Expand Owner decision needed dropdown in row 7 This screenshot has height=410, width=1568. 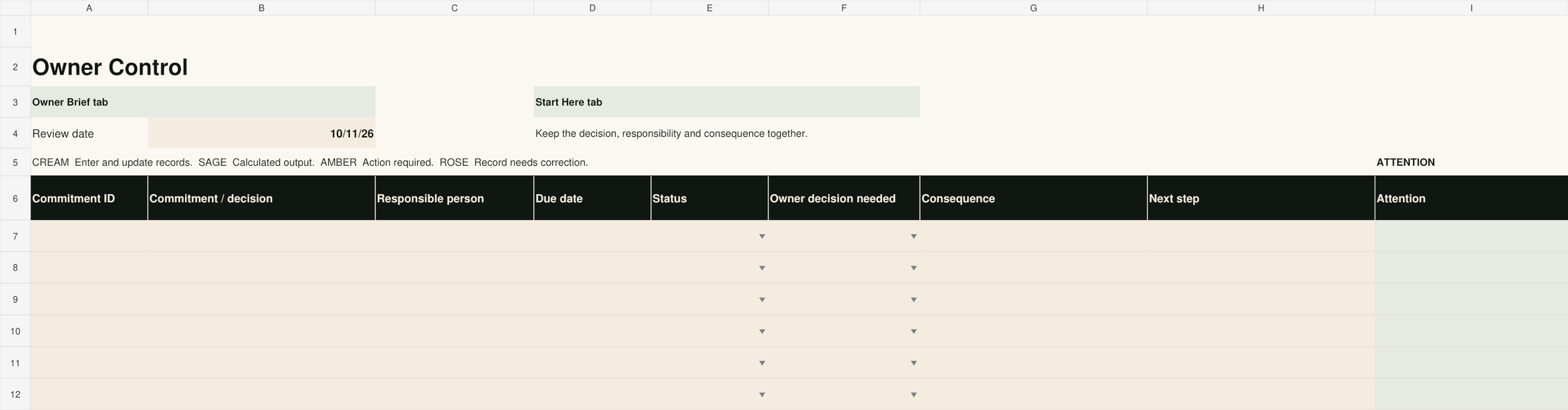(x=913, y=236)
